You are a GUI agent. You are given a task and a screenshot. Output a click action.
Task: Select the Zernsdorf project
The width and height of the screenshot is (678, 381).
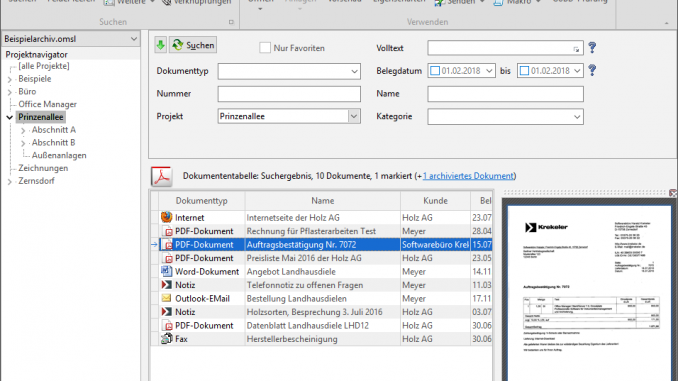click(x=36, y=181)
